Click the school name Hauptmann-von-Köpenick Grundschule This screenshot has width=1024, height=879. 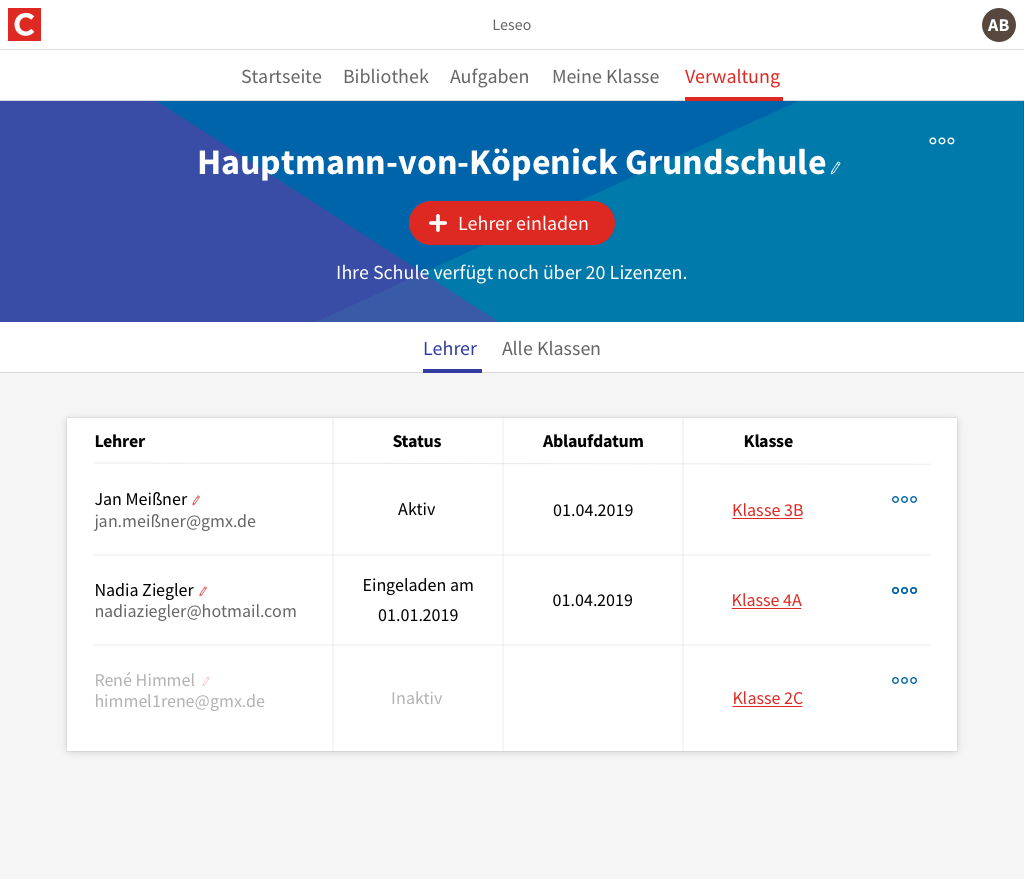511,162
